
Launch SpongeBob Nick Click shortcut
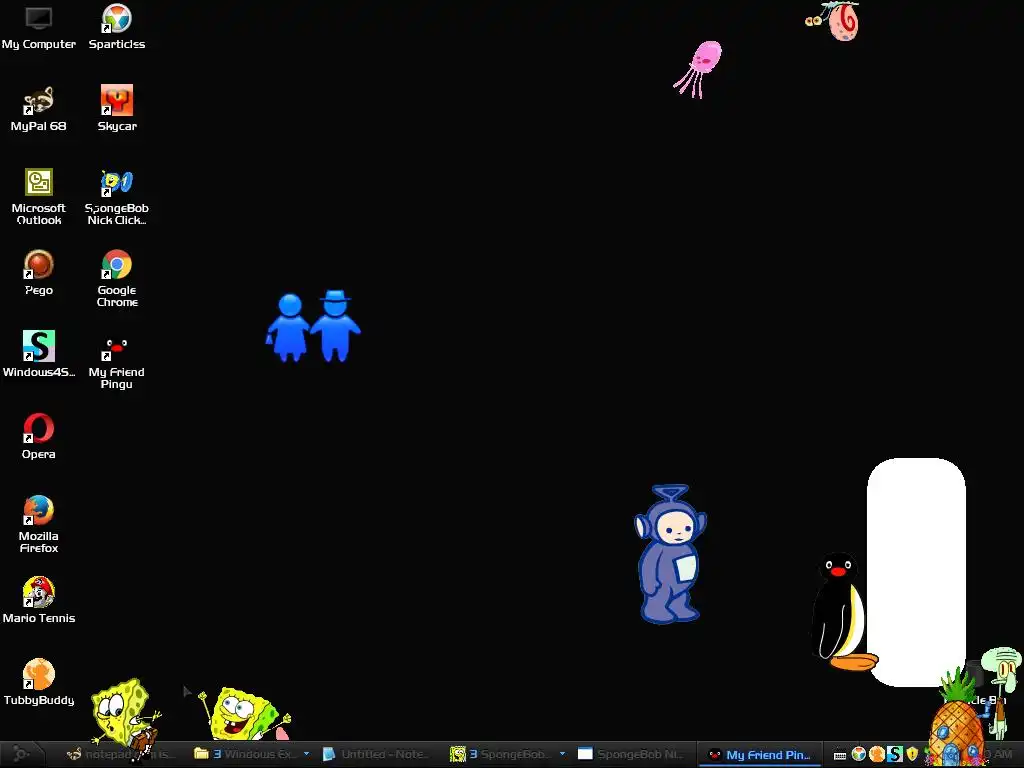117,197
